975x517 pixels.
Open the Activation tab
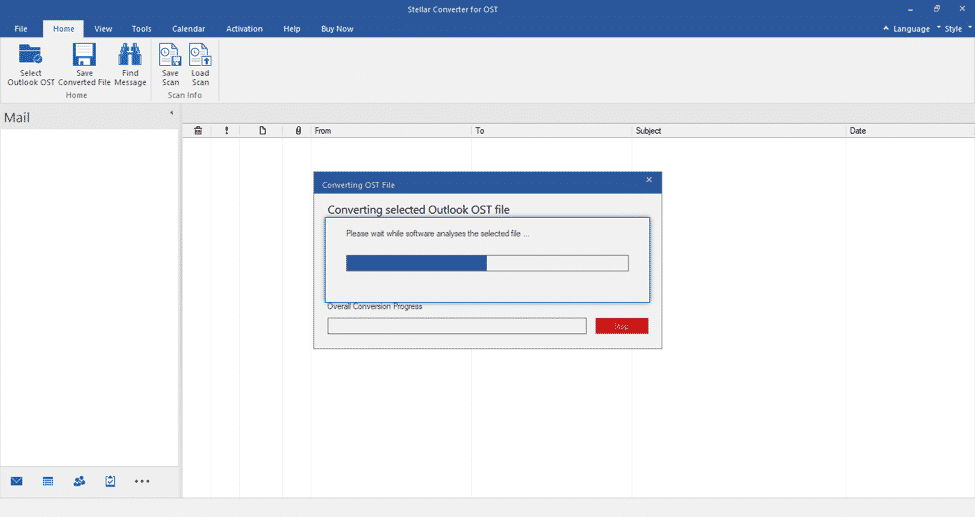pos(244,29)
